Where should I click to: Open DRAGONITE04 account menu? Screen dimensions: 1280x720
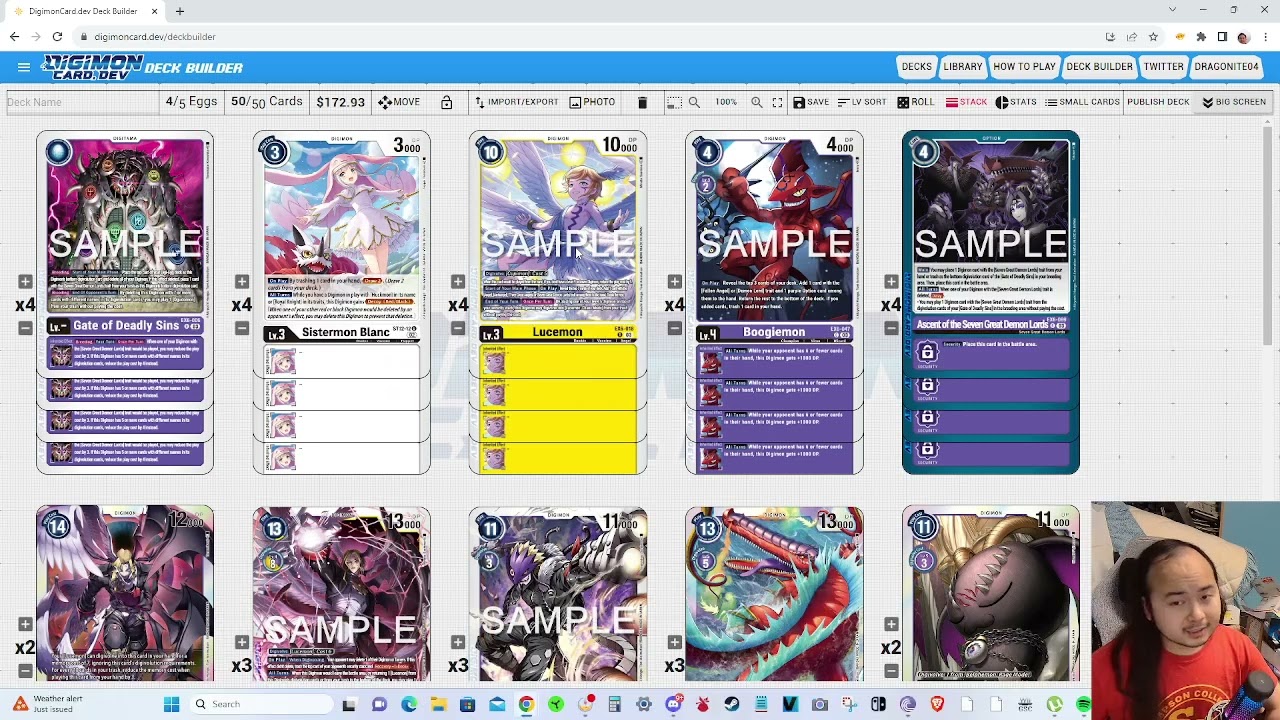point(1226,67)
